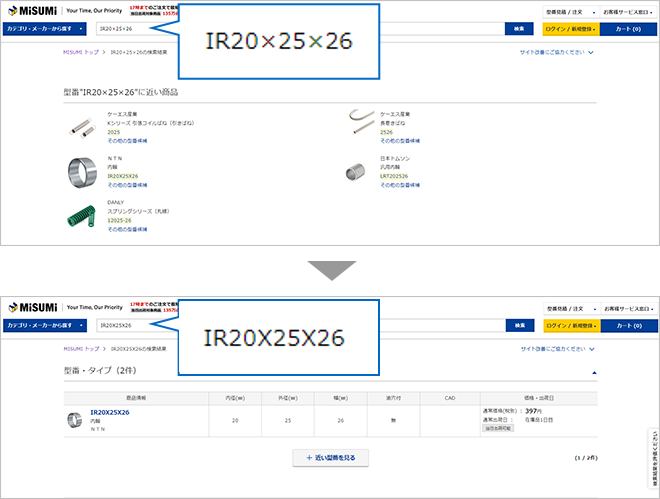Open お客様サービス窓口 menu on the IR20×25×26 page
660x499 pixels.
629,13
